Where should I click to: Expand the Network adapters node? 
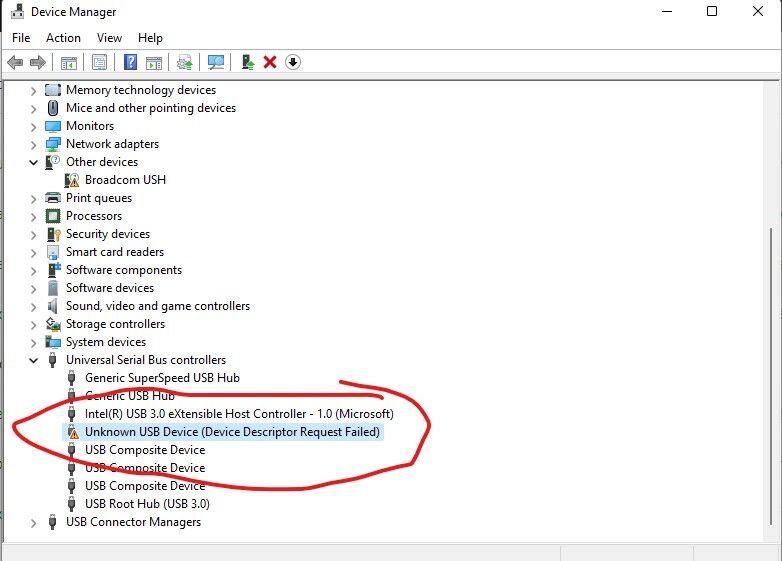click(33, 145)
